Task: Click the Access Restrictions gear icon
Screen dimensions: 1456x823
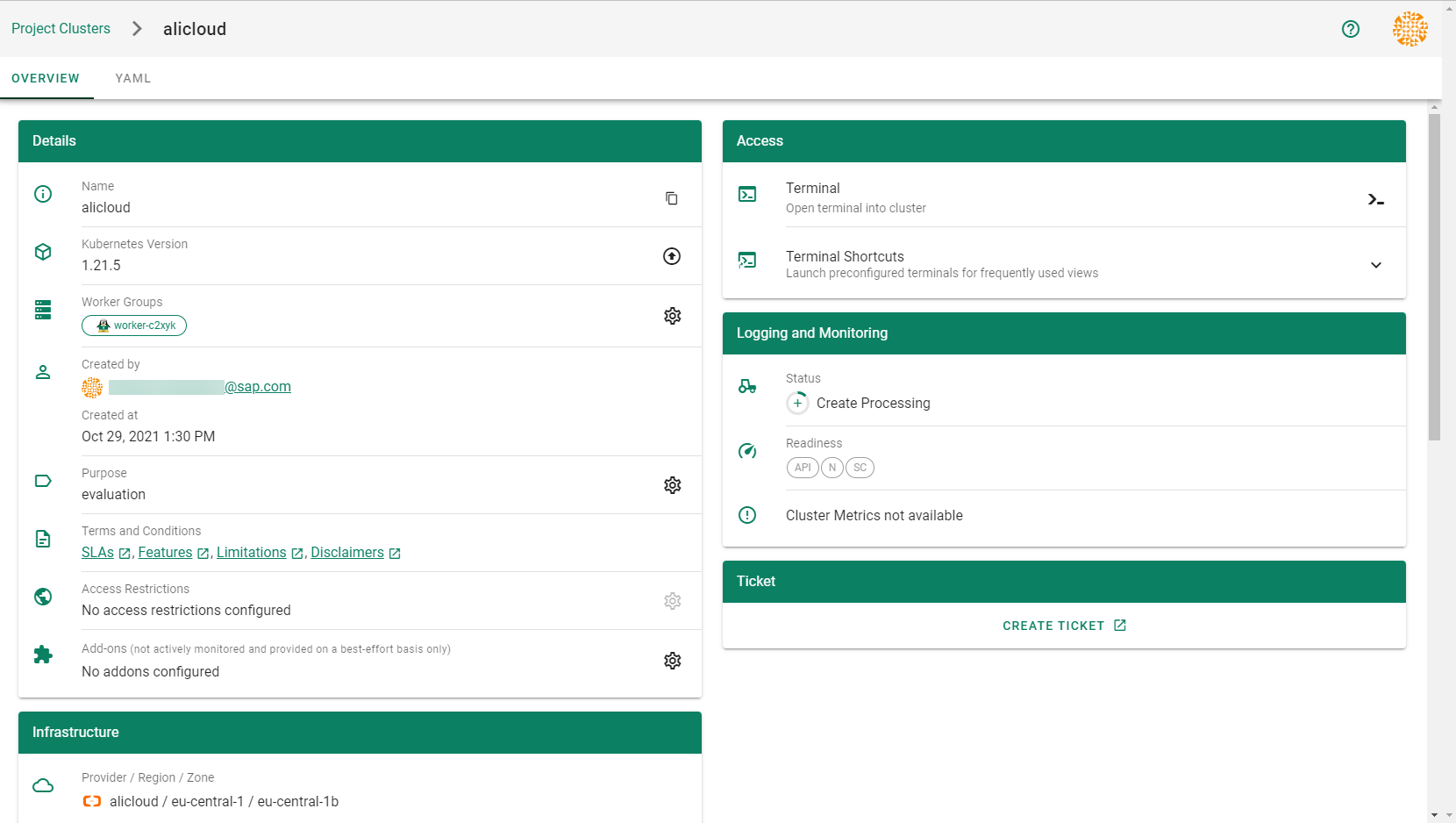Action: point(672,601)
